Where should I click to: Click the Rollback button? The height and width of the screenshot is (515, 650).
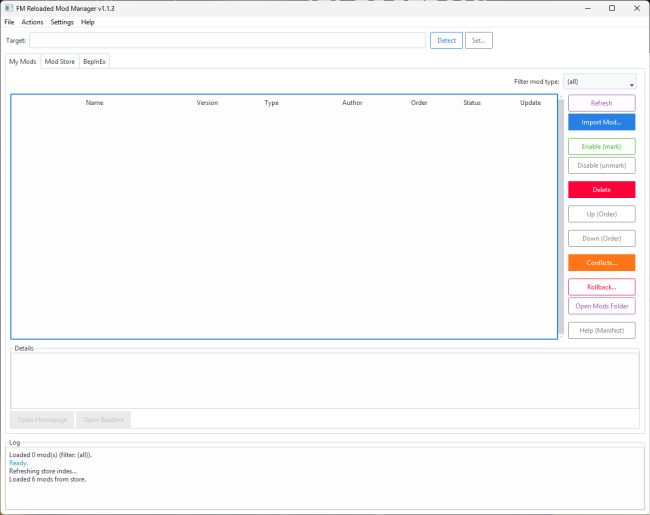click(601, 287)
